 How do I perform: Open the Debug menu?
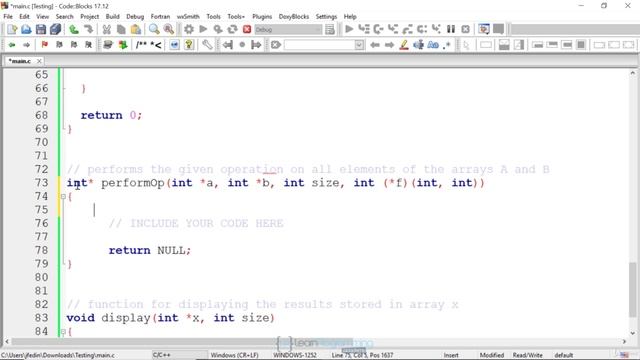coord(135,17)
